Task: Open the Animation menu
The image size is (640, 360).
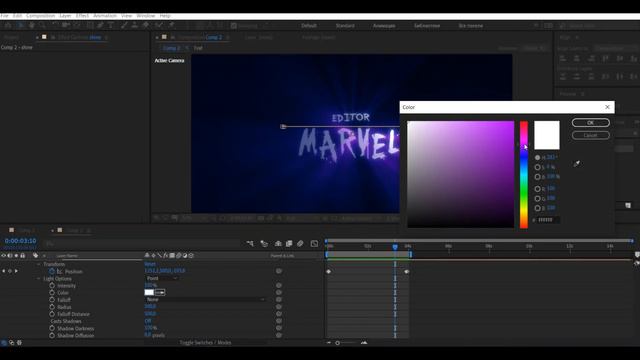Action: click(x=105, y=16)
